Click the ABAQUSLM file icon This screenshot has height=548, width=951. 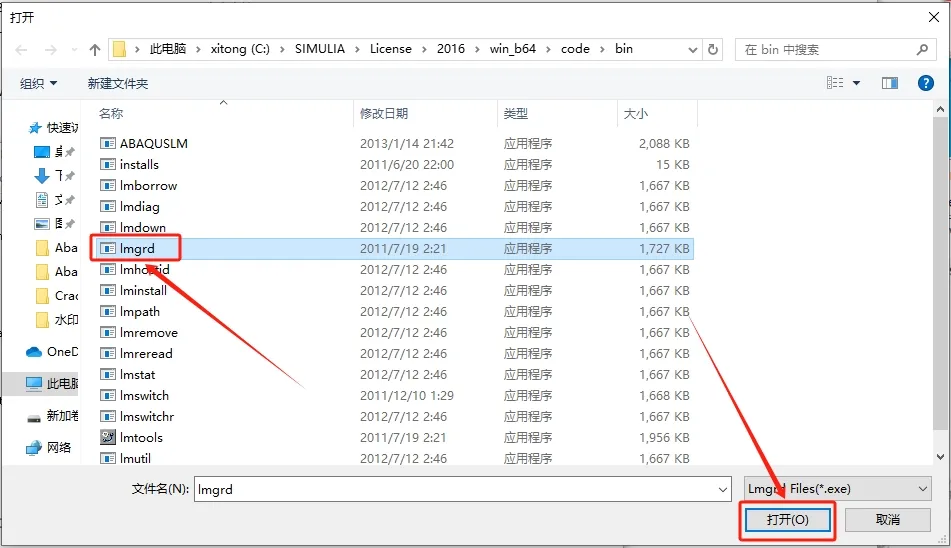pyautogui.click(x=108, y=144)
